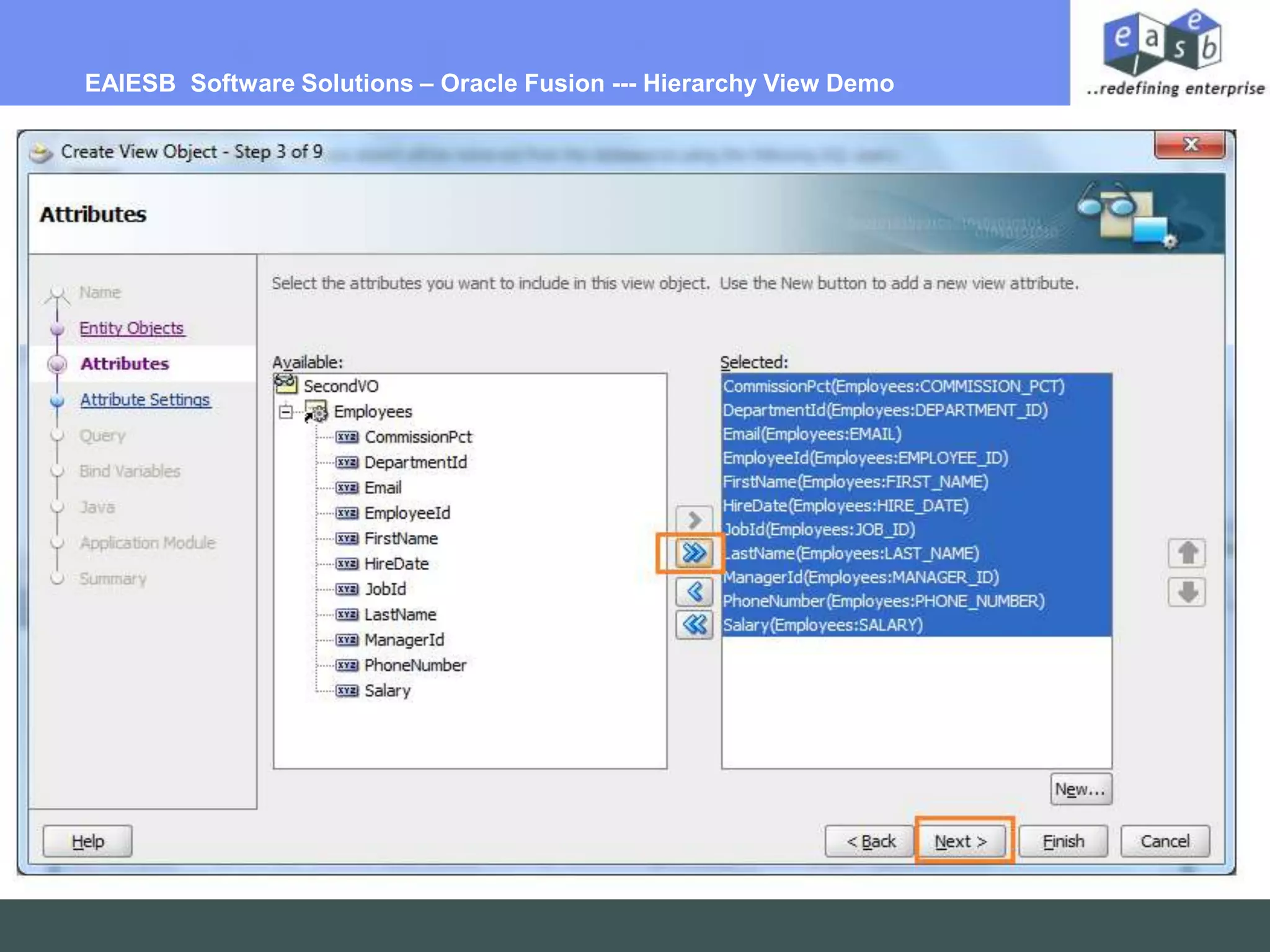1270x952 pixels.
Task: Select EmployeeId(Employees:EMPLOYEE_ID) in Selected list
Action: pyautogui.click(x=917, y=458)
